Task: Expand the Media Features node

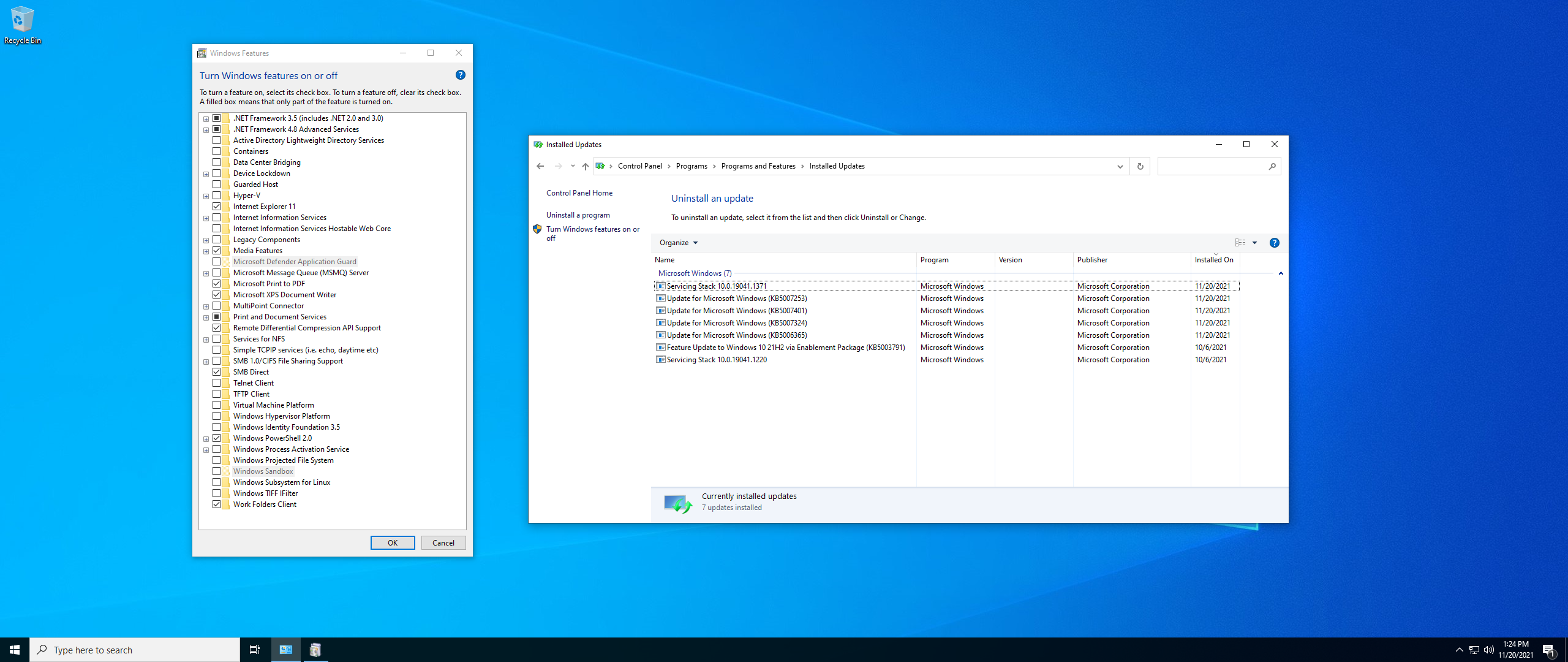Action: (206, 251)
